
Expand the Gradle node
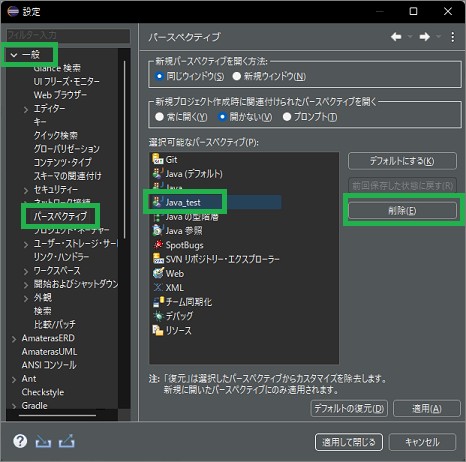(14, 406)
